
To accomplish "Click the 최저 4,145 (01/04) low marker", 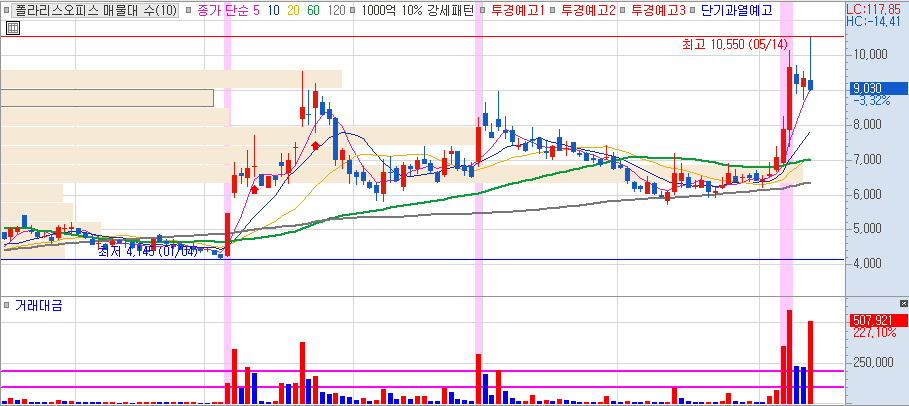I will tap(148, 252).
